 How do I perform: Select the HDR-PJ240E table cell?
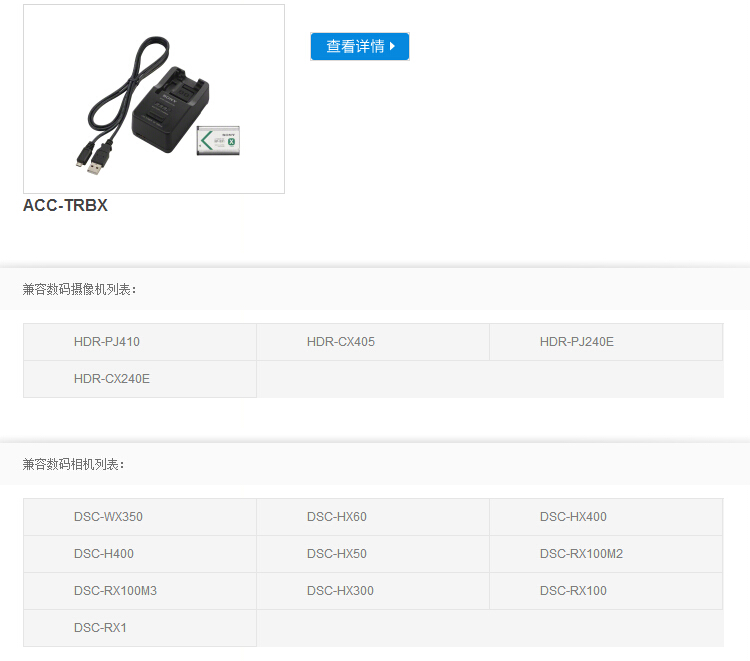click(x=606, y=342)
